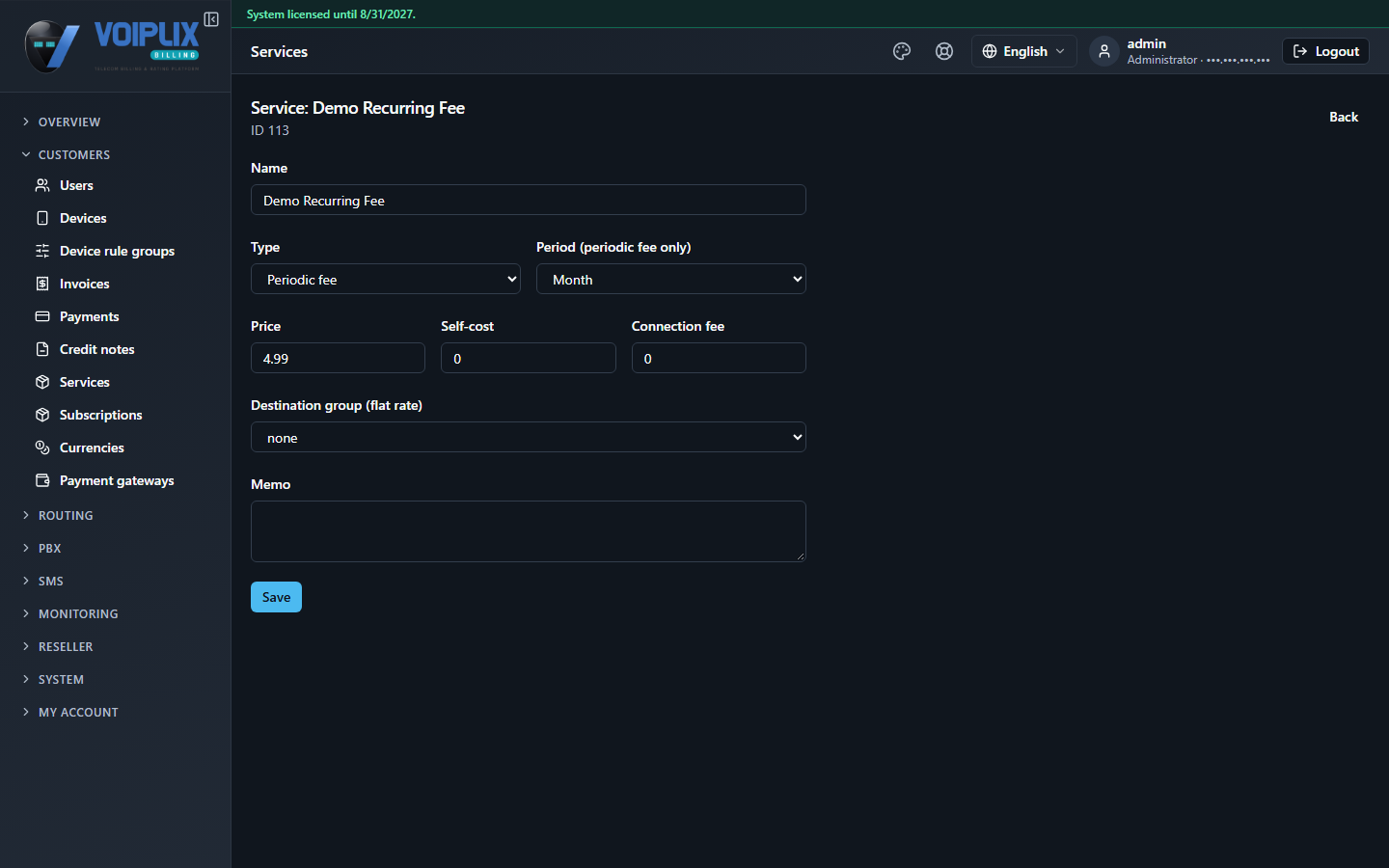
Task: Click the license notice text
Action: [x=331, y=14]
